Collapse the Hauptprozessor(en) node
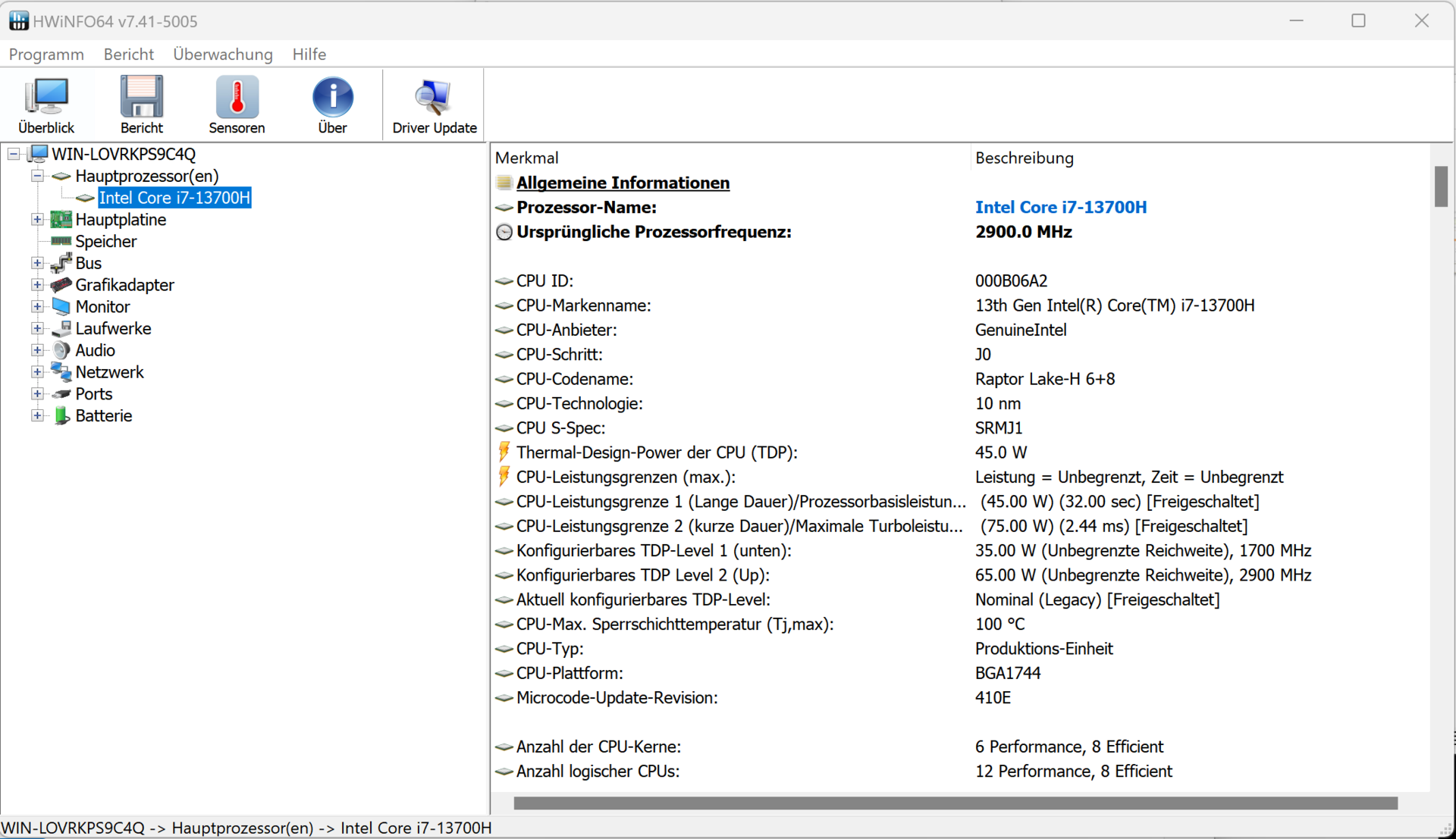1456x839 pixels. pyautogui.click(x=37, y=176)
